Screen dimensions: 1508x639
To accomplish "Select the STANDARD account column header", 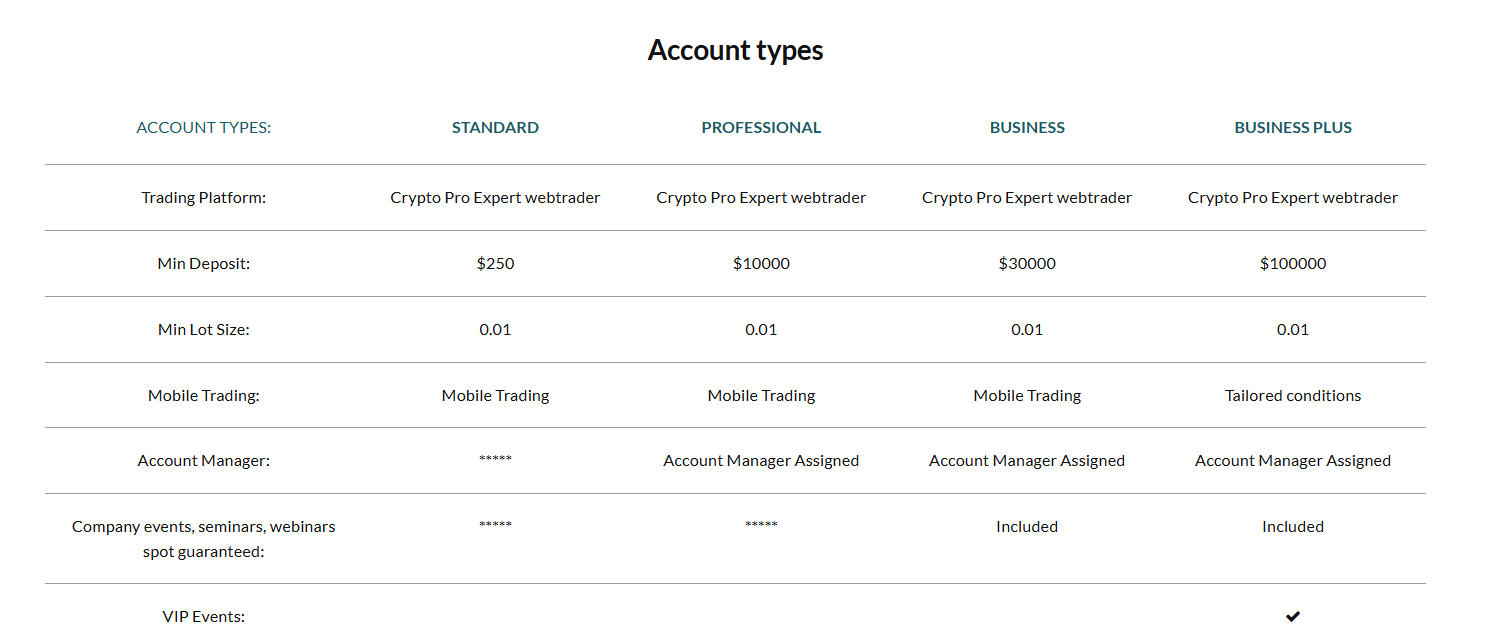I will click(495, 128).
